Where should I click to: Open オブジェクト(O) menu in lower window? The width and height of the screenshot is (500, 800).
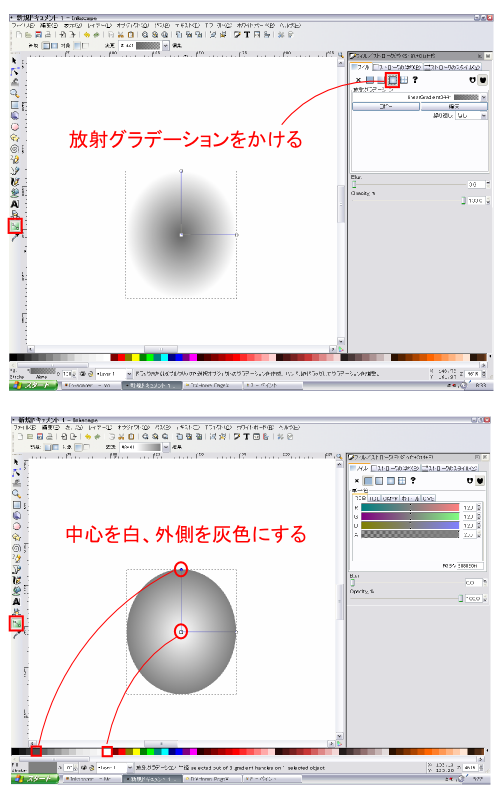134,427
